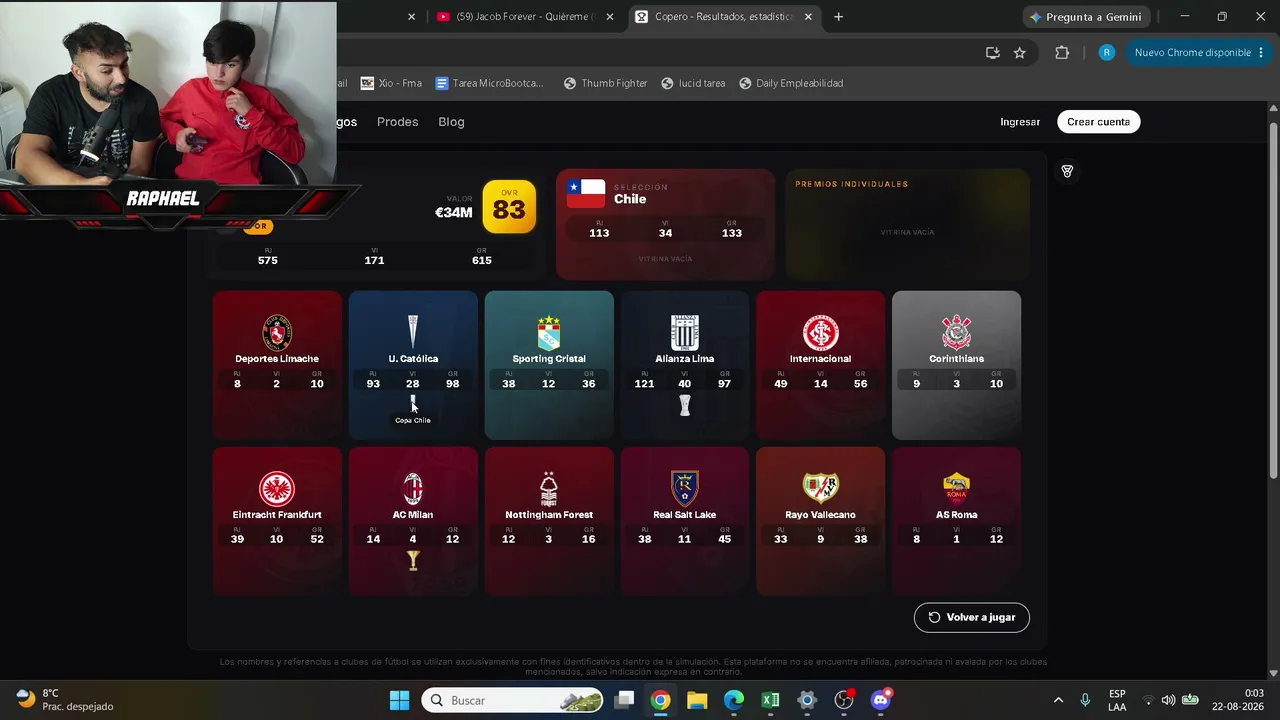Click the microphone icon in system tray
The width and height of the screenshot is (1280, 720).
[1085, 700]
